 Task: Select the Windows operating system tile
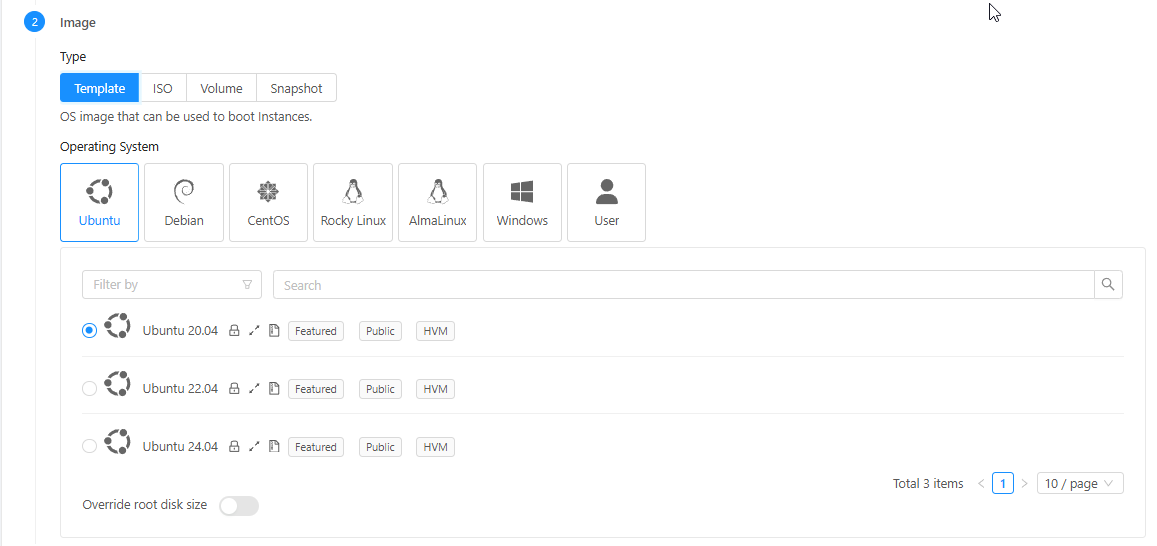[522, 203]
